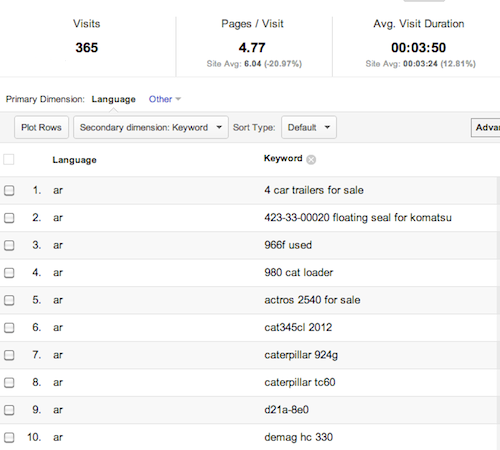The height and width of the screenshot is (450, 500).
Task: Check row 2 floating seal for komatsu
Action: tap(9, 218)
